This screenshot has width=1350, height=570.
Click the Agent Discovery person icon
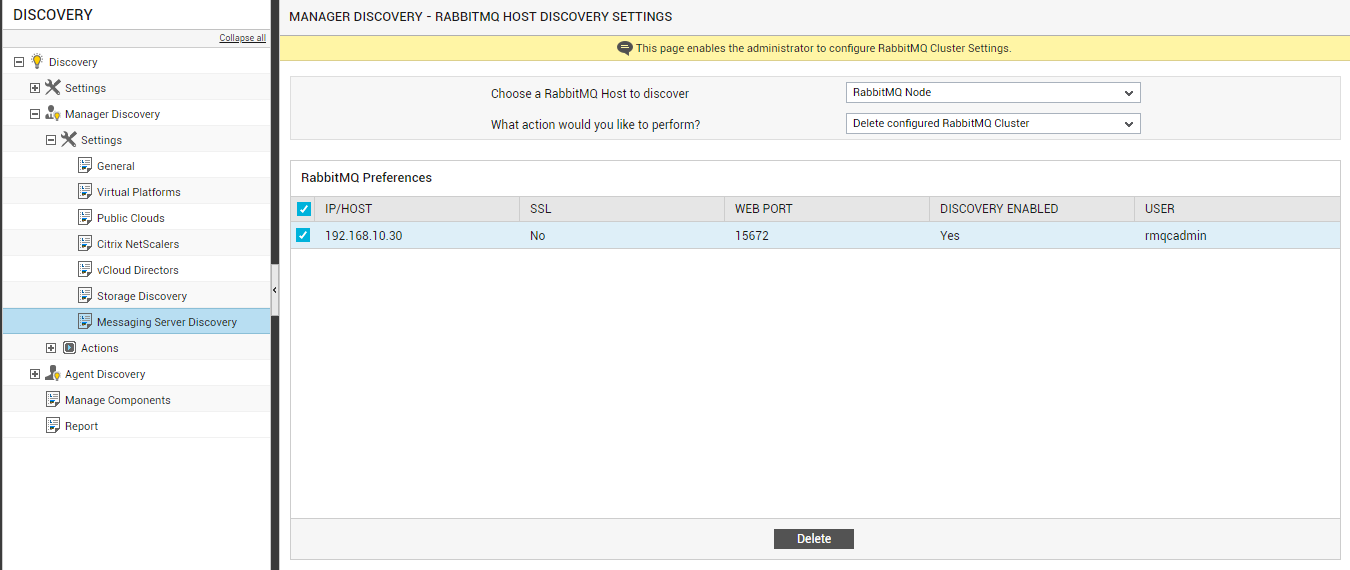tap(53, 373)
